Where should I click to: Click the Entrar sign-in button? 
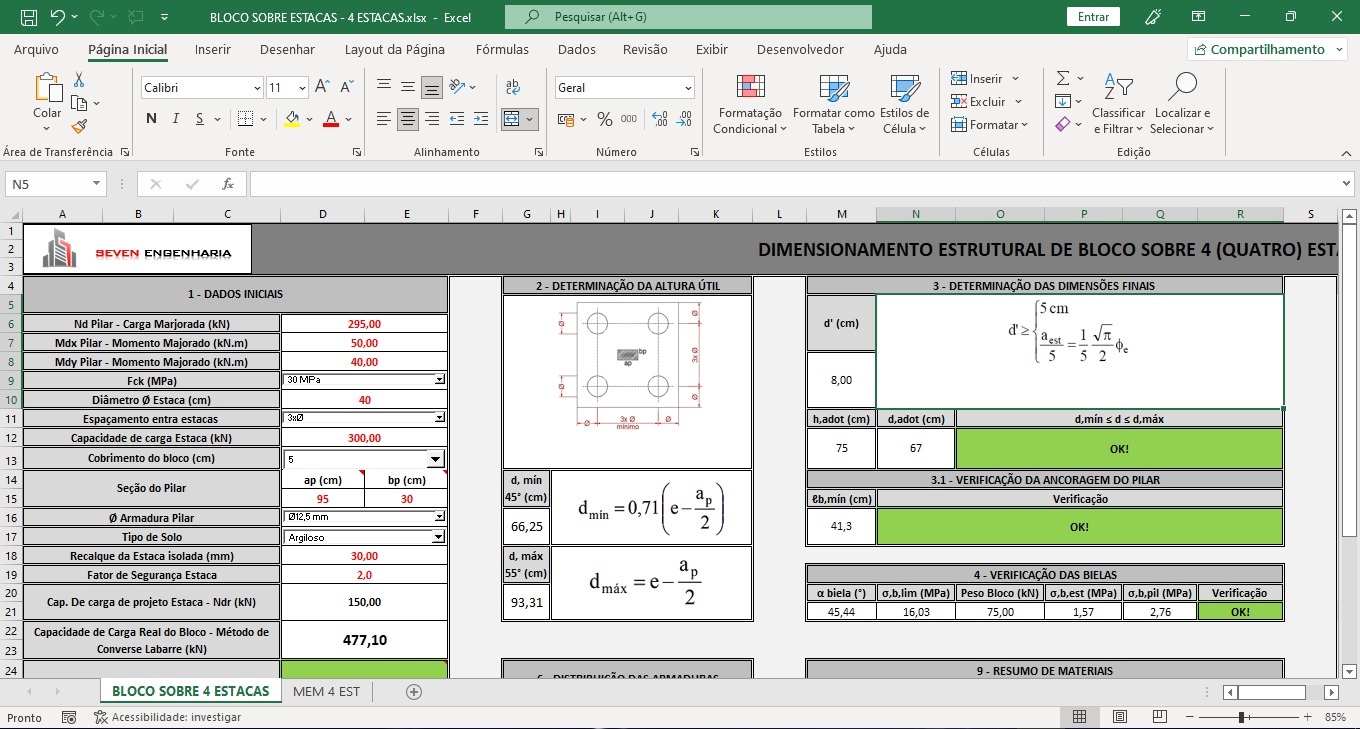coord(1093,17)
